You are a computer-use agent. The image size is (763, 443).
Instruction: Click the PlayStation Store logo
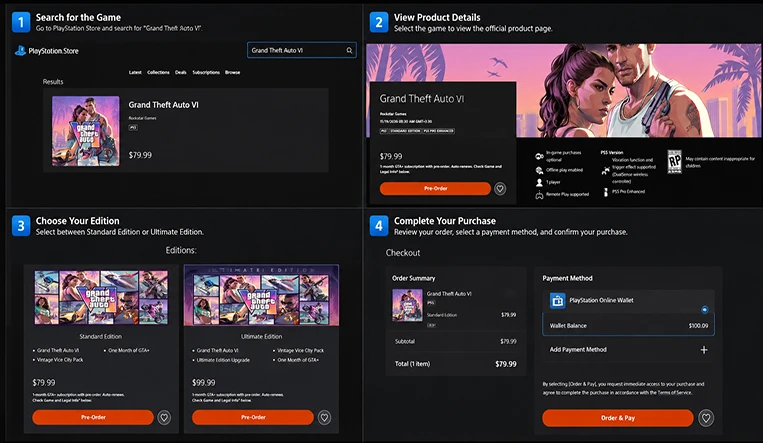point(46,51)
